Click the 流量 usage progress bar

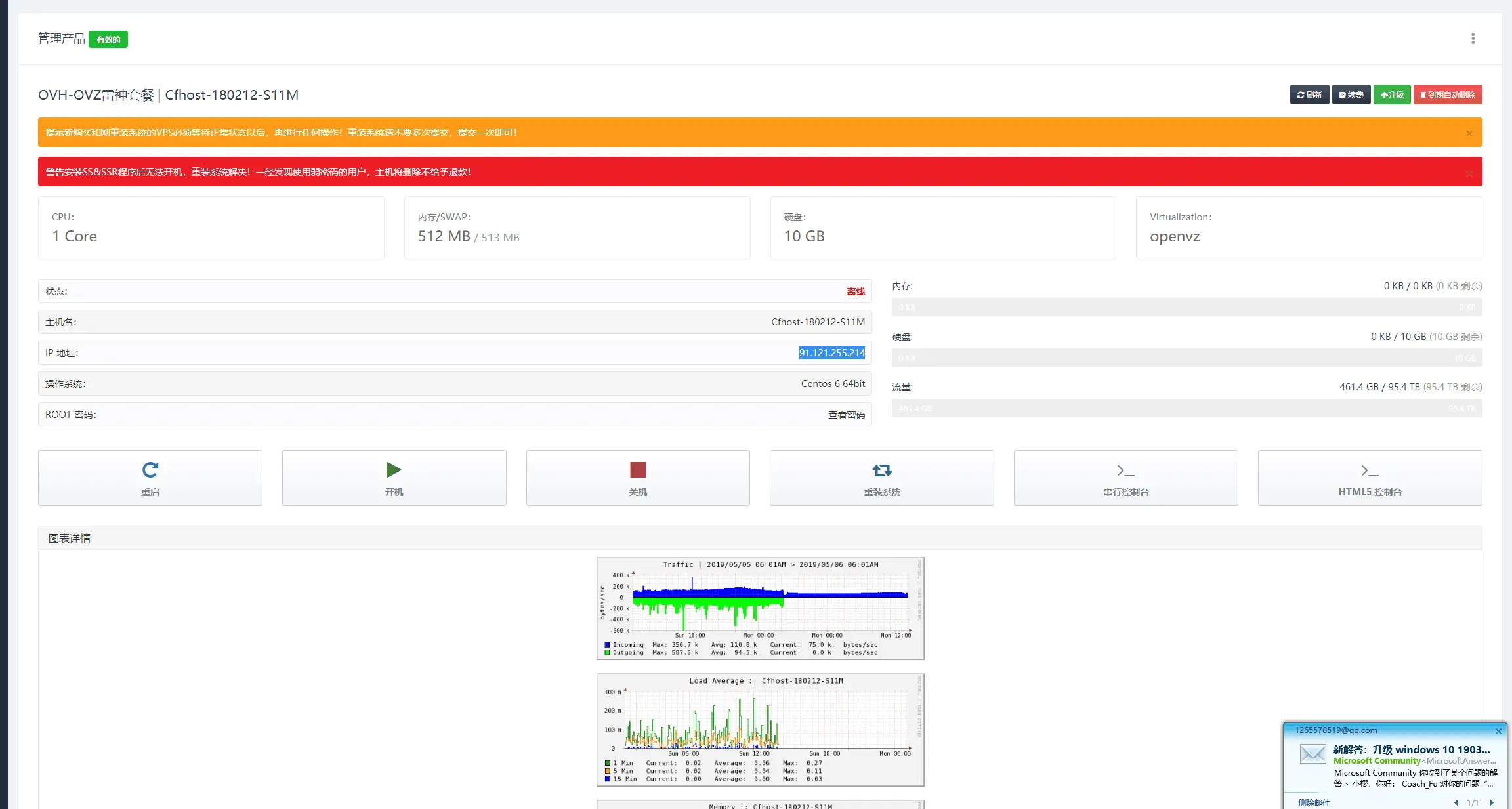pos(1186,408)
